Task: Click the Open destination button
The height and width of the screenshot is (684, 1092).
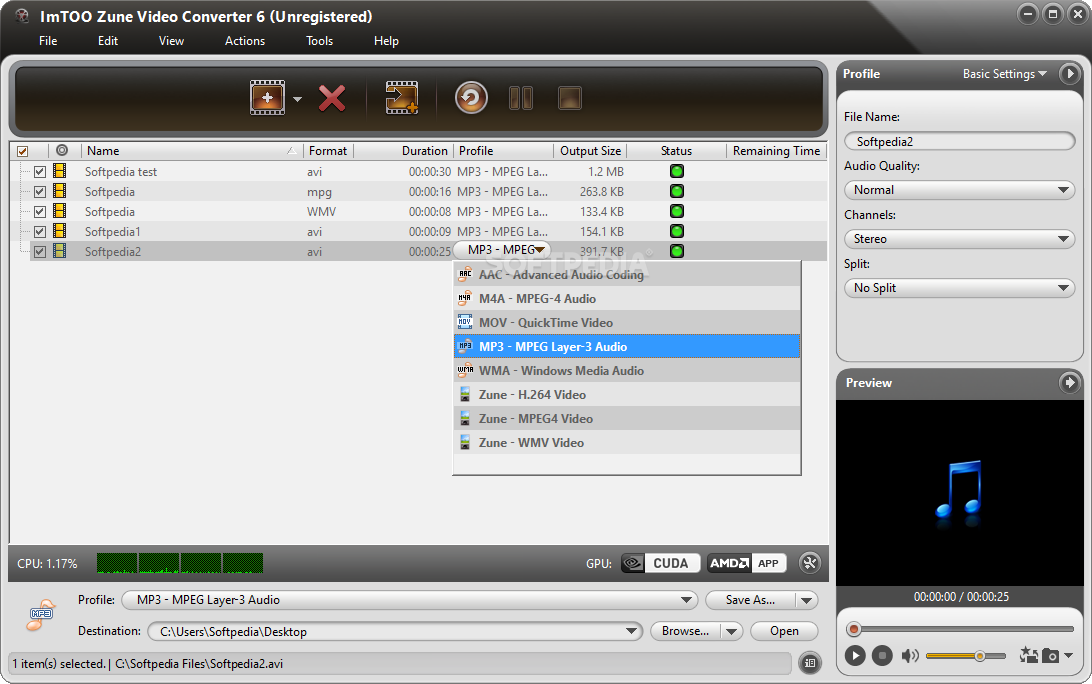Action: 784,631
